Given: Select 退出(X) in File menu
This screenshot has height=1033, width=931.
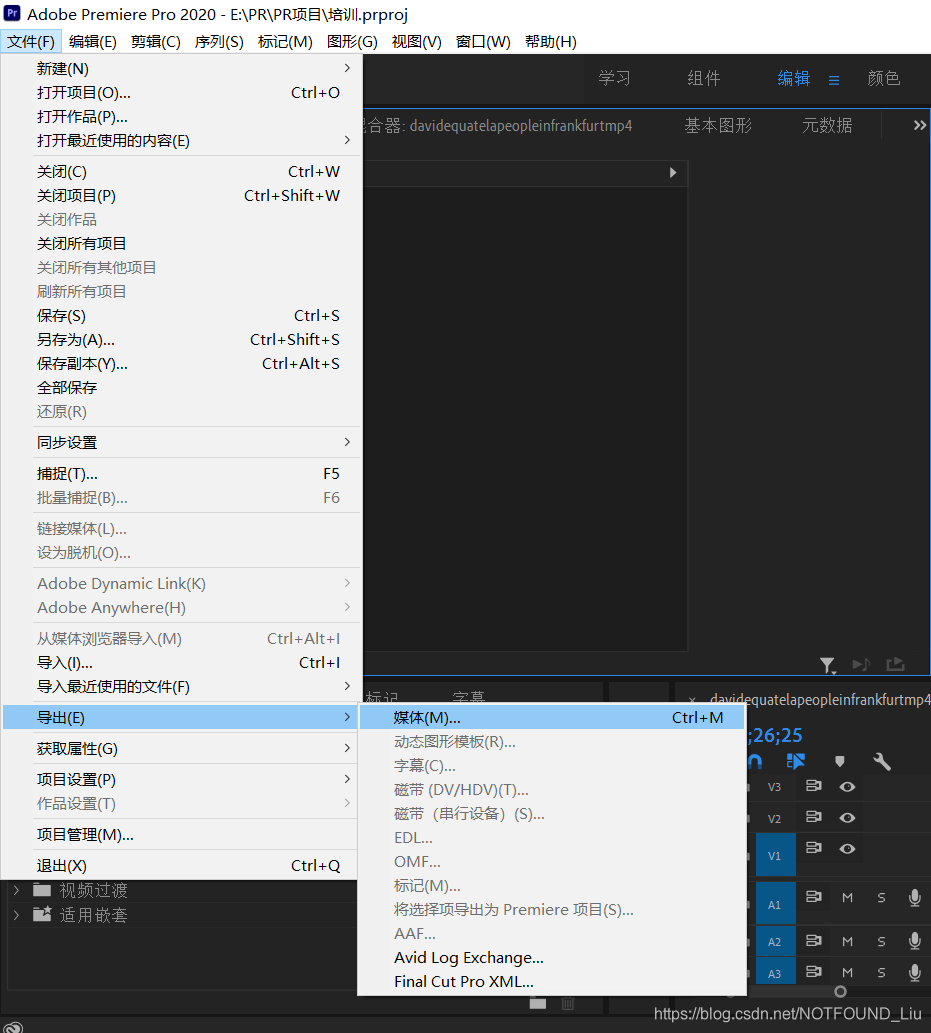Looking at the screenshot, I should pyautogui.click(x=181, y=866).
